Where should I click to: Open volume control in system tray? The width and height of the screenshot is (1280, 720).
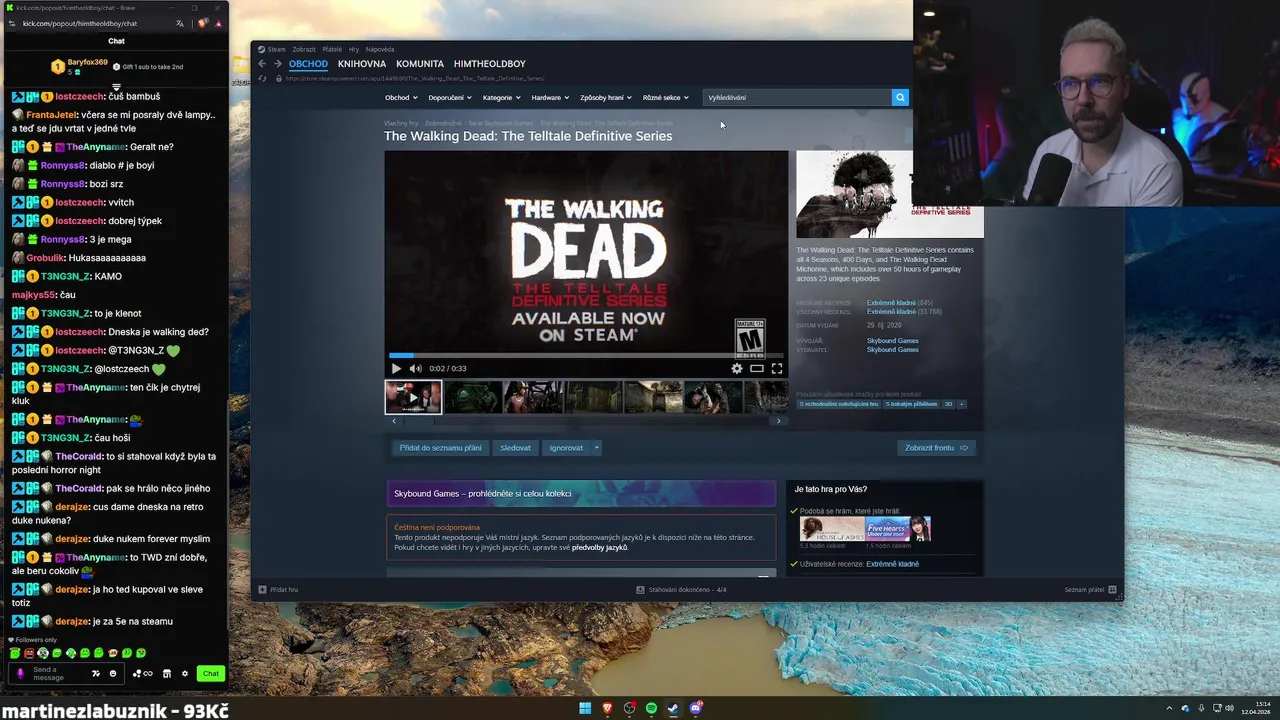1229,708
